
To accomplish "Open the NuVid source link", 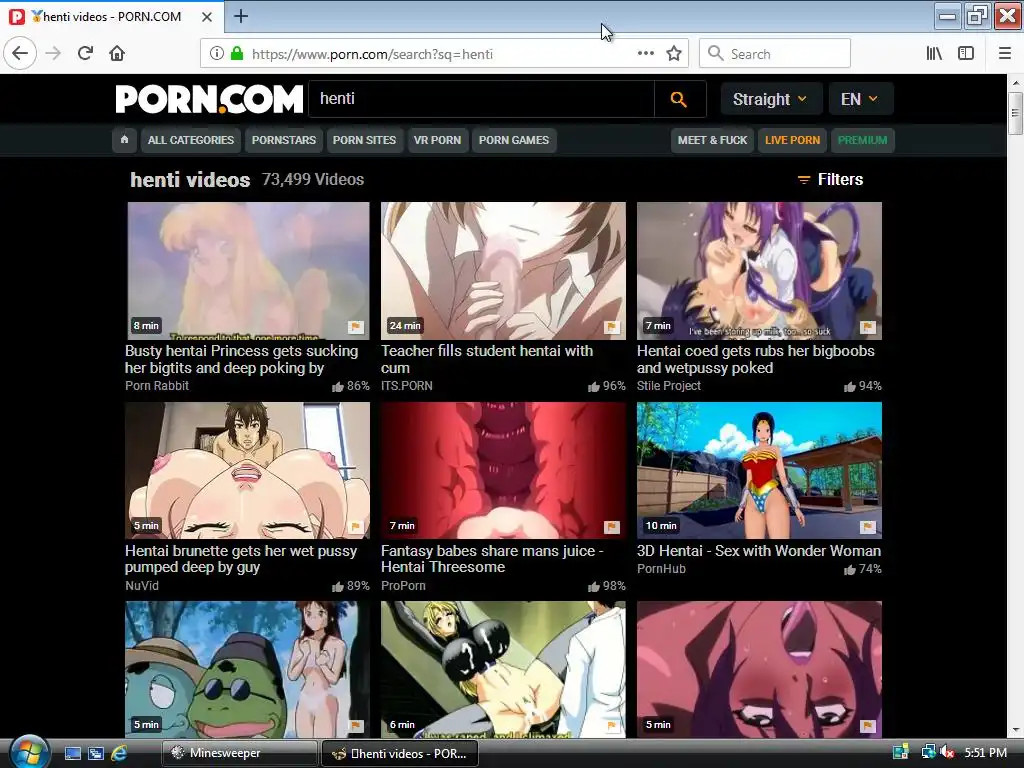I will 142,586.
